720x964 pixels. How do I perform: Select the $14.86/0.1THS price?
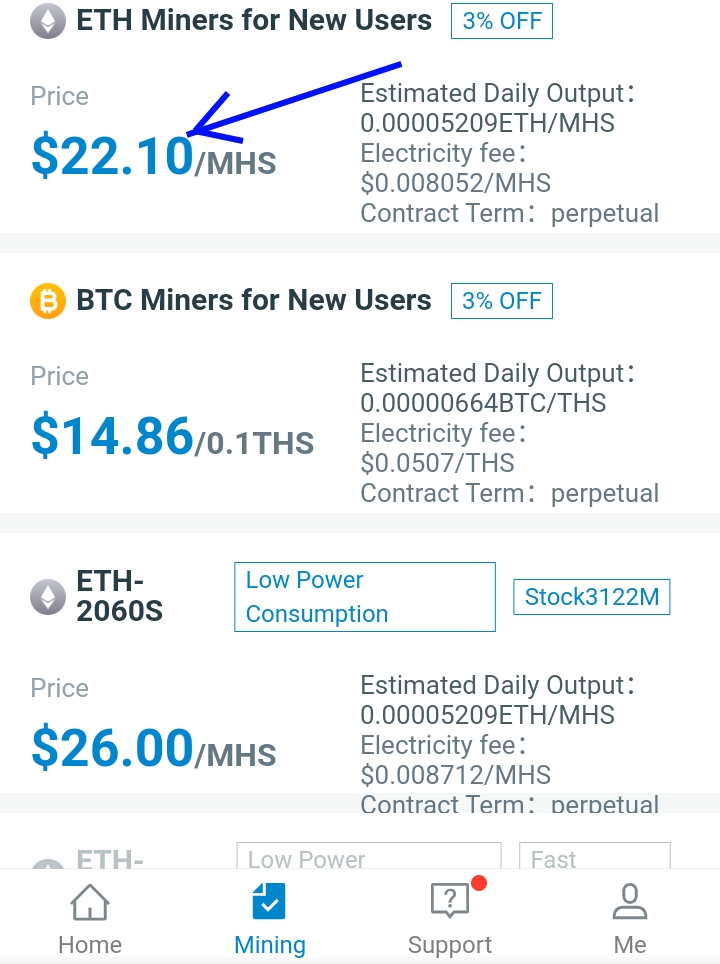coord(172,438)
